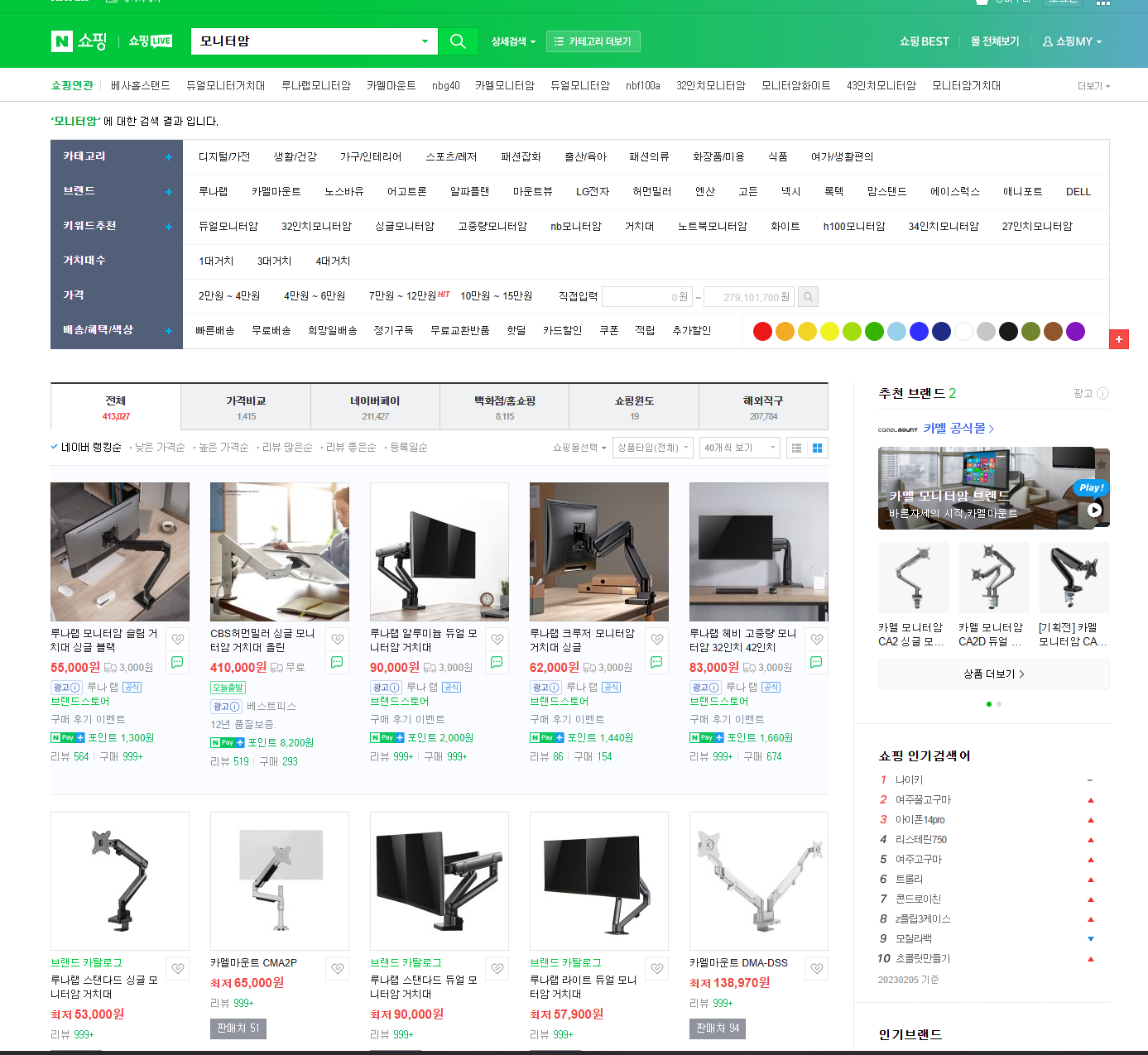Wishlist heart for 루나랩 크루저 62,000원 item

657,640
